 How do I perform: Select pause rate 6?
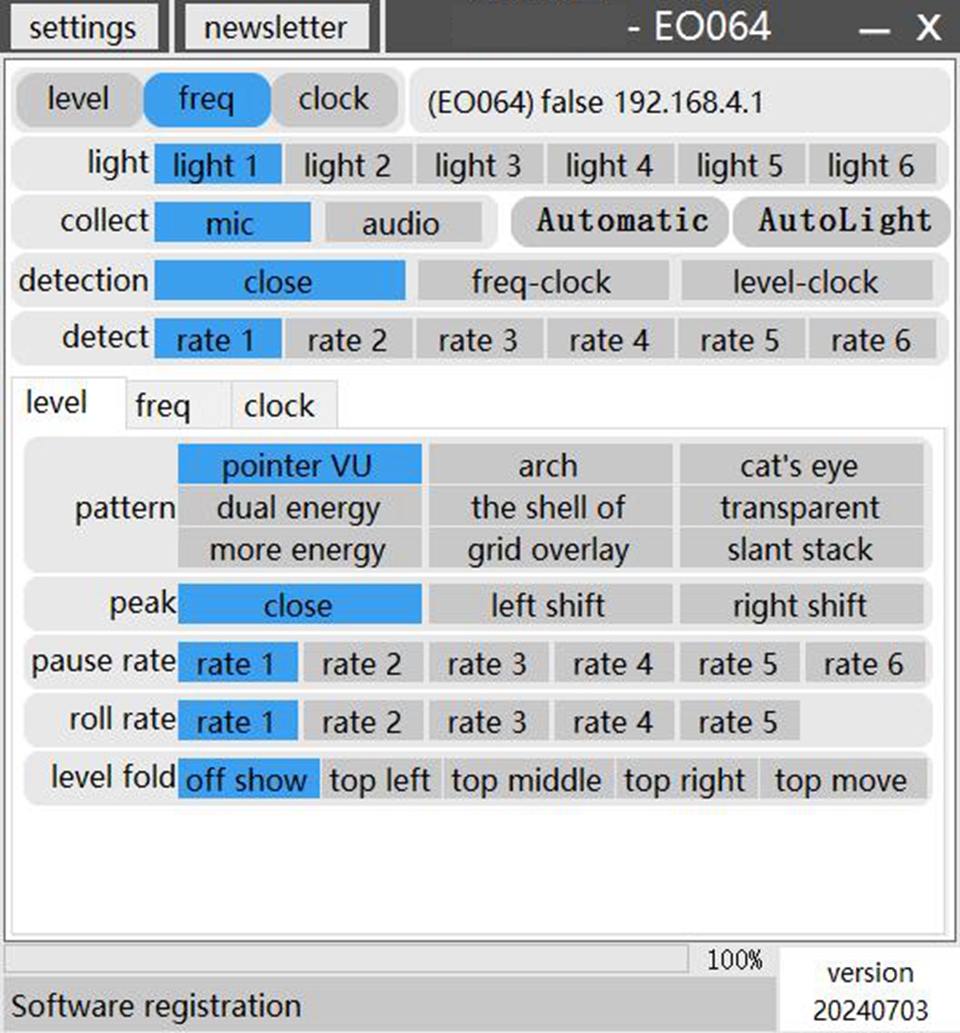862,663
